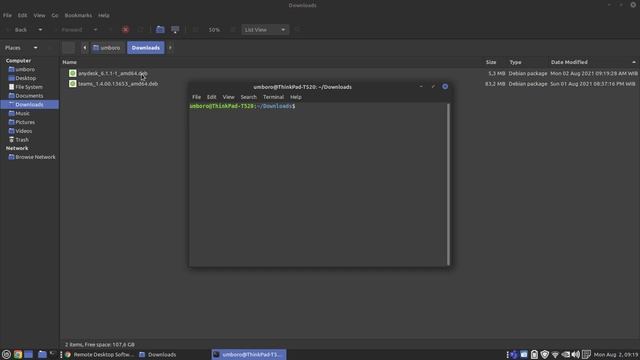
Task: Open Home folder via toolbar folder icon
Action: pyautogui.click(x=160, y=30)
